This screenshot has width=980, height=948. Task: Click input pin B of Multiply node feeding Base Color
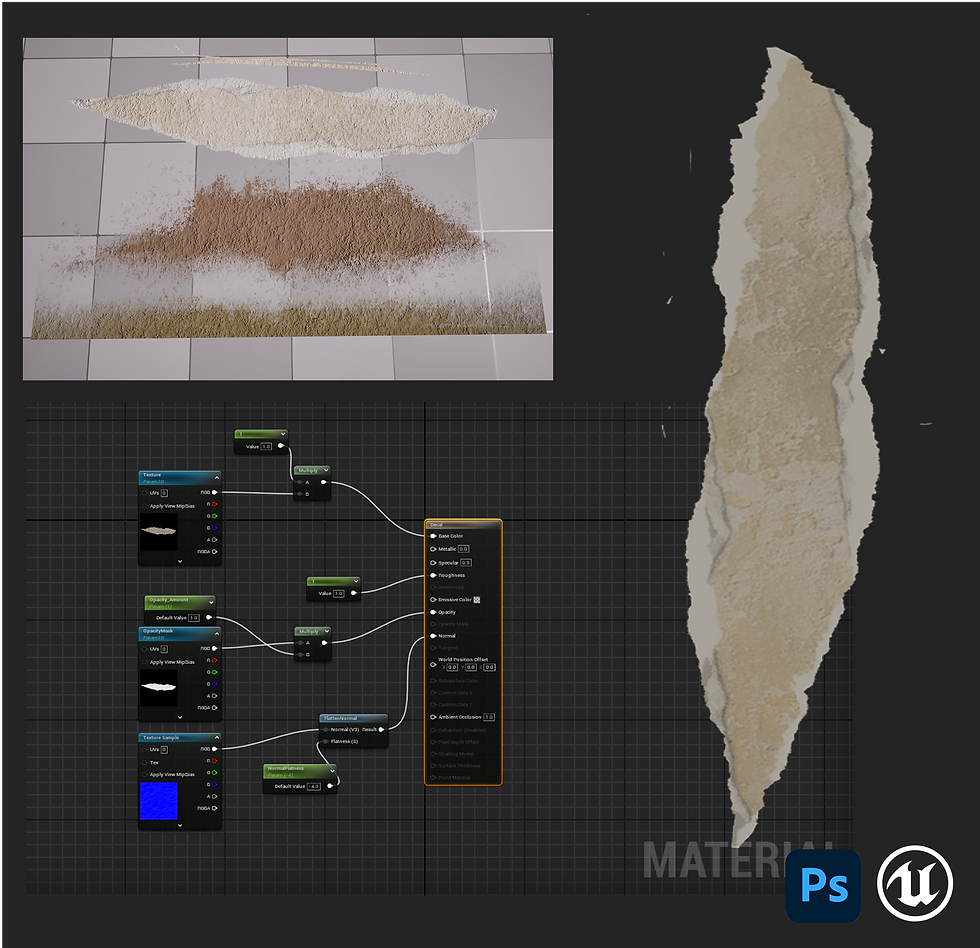tap(300, 494)
